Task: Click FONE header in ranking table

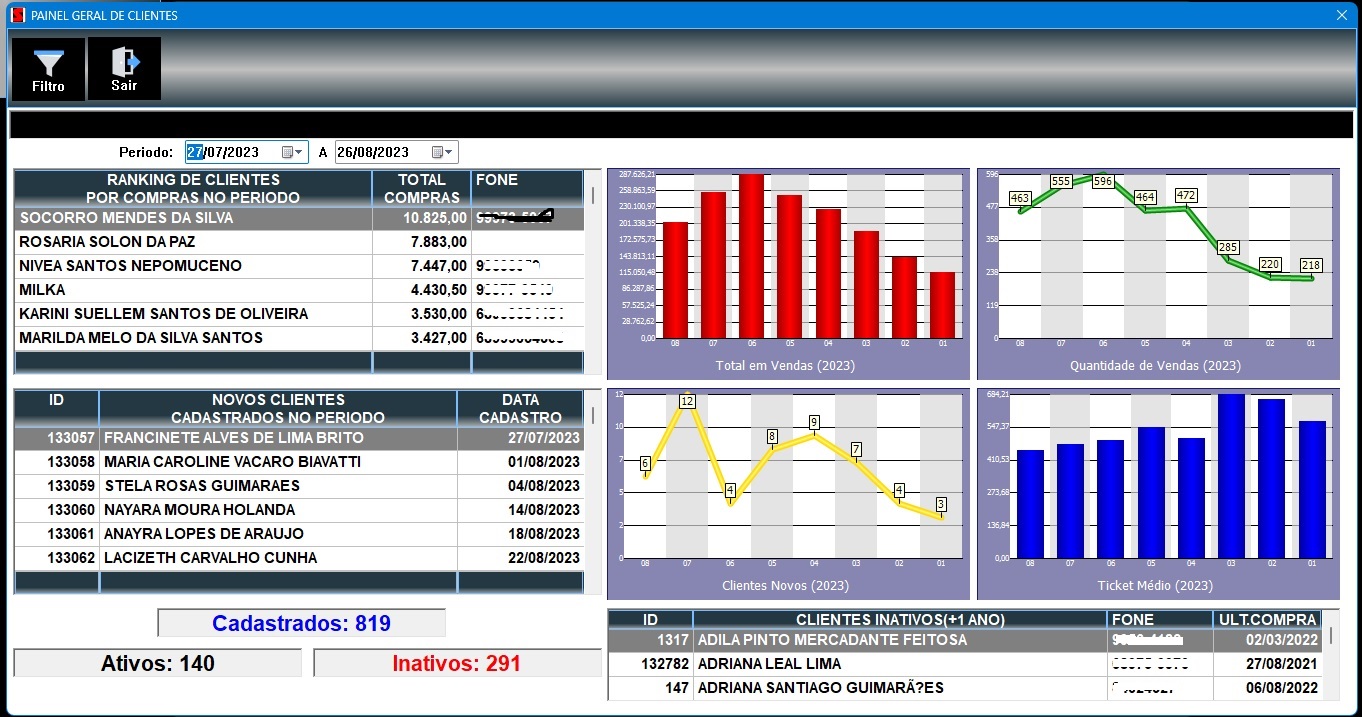Action: [527, 189]
